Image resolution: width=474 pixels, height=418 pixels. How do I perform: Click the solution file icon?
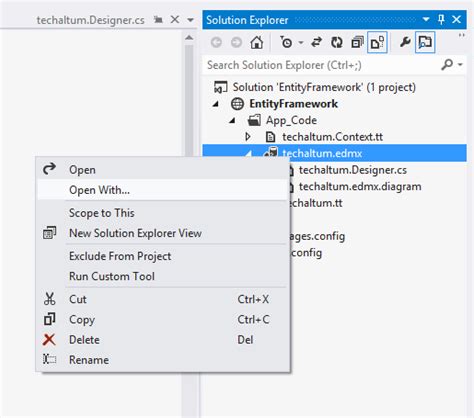click(220, 88)
